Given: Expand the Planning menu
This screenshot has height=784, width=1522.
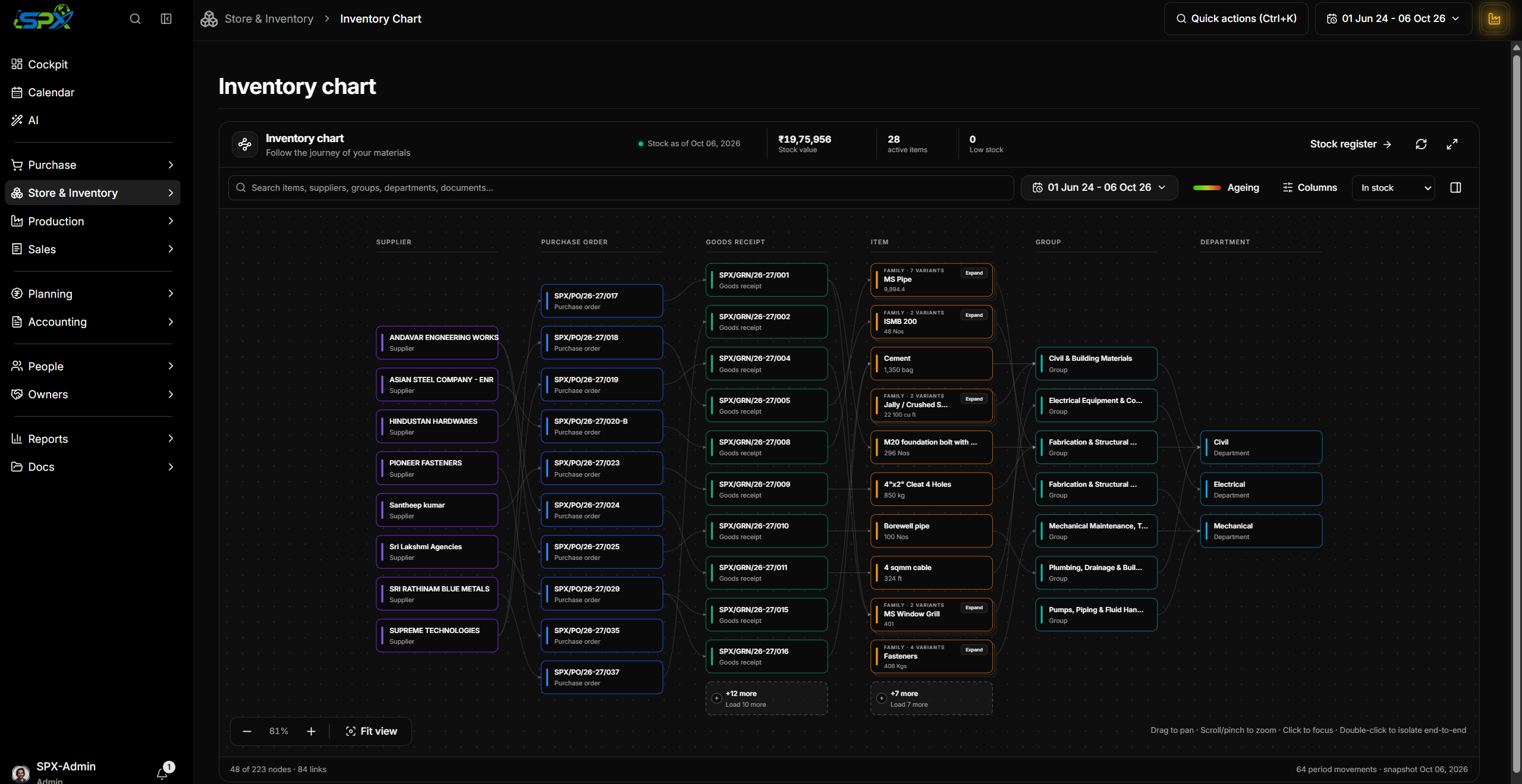Looking at the screenshot, I should (x=93, y=294).
